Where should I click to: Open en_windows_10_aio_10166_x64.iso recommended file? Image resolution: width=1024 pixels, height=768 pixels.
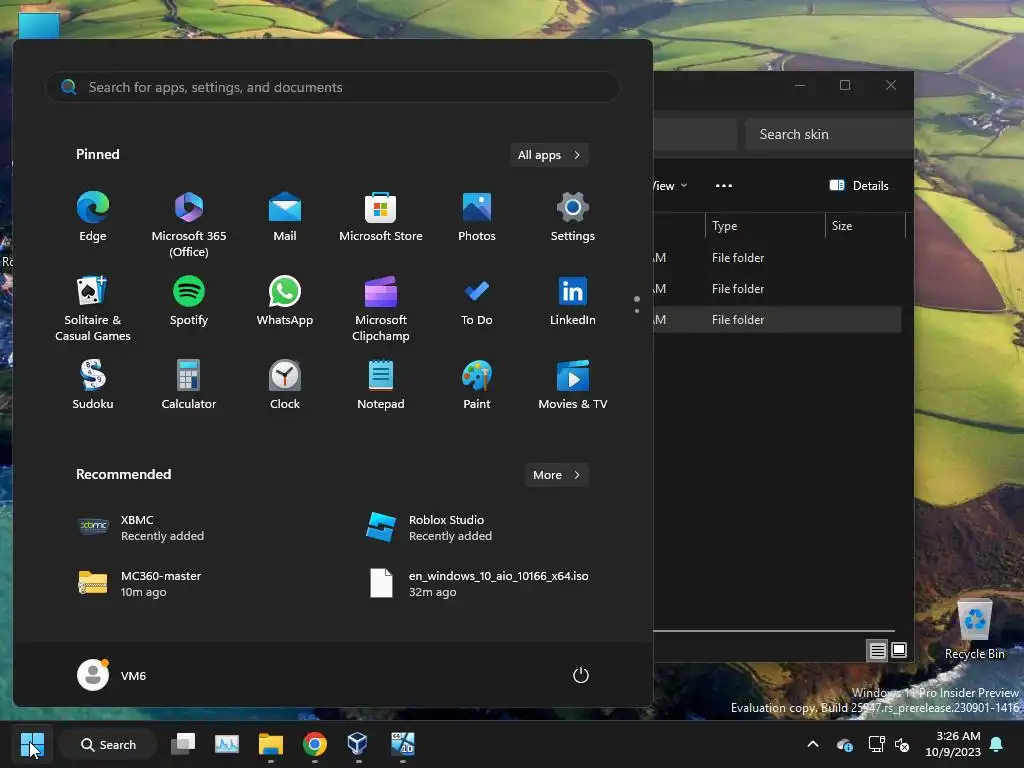[477, 583]
